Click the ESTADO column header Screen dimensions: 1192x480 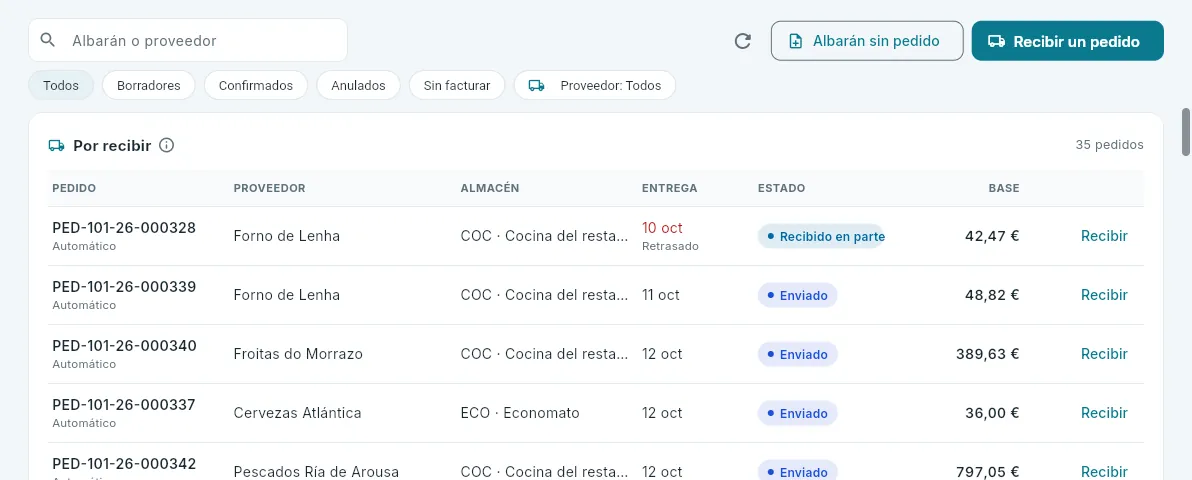pyautogui.click(x=781, y=188)
